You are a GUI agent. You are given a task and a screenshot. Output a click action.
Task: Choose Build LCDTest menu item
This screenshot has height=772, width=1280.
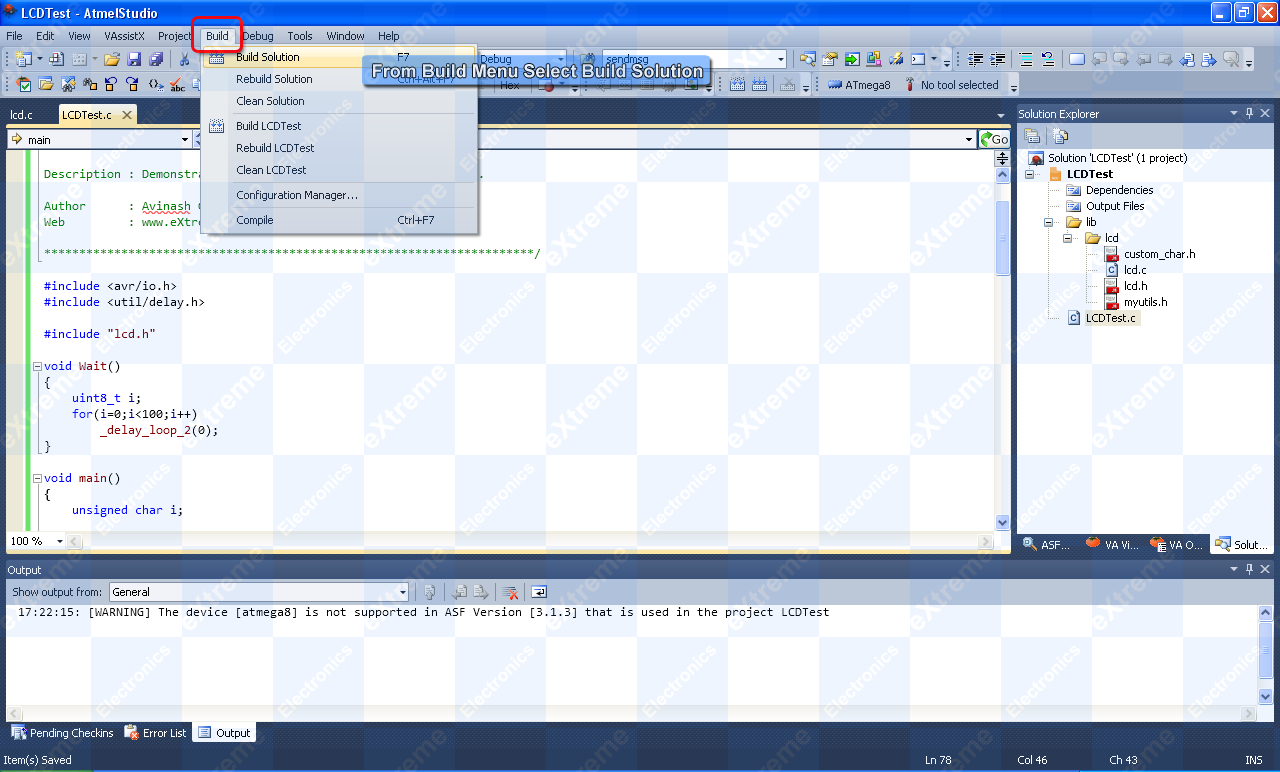339,126
